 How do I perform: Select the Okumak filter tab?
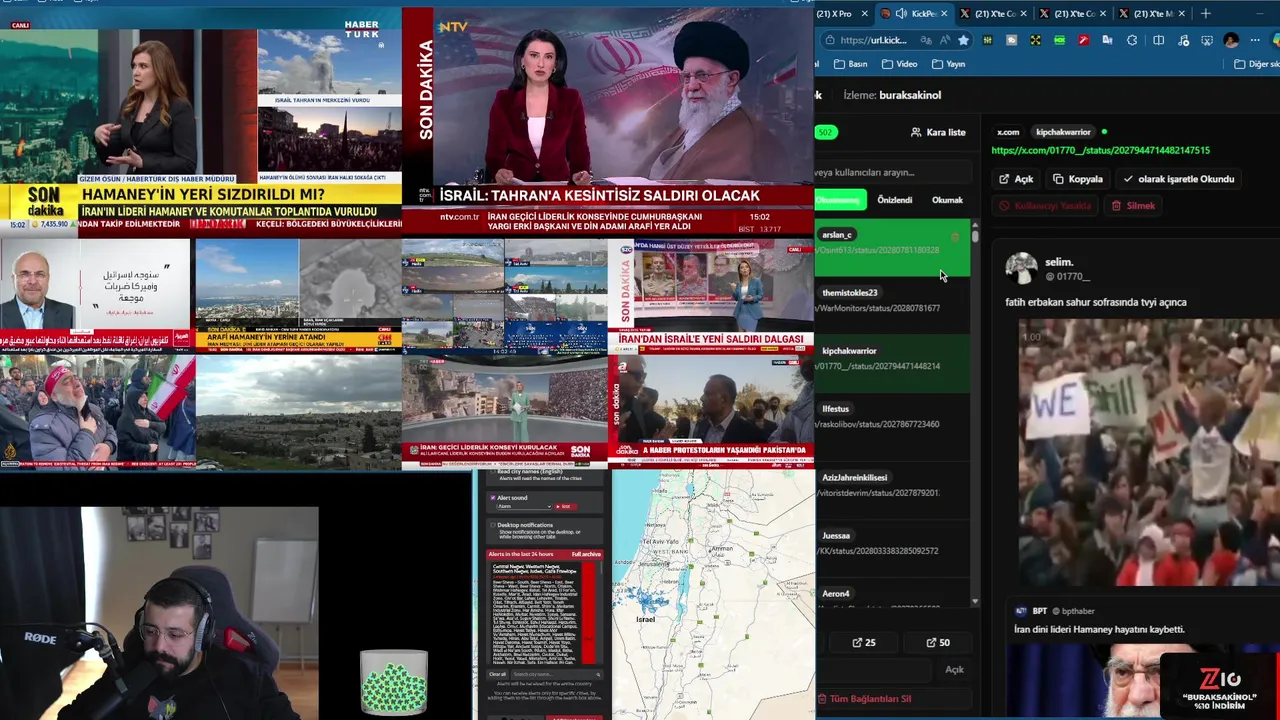pyautogui.click(x=947, y=200)
